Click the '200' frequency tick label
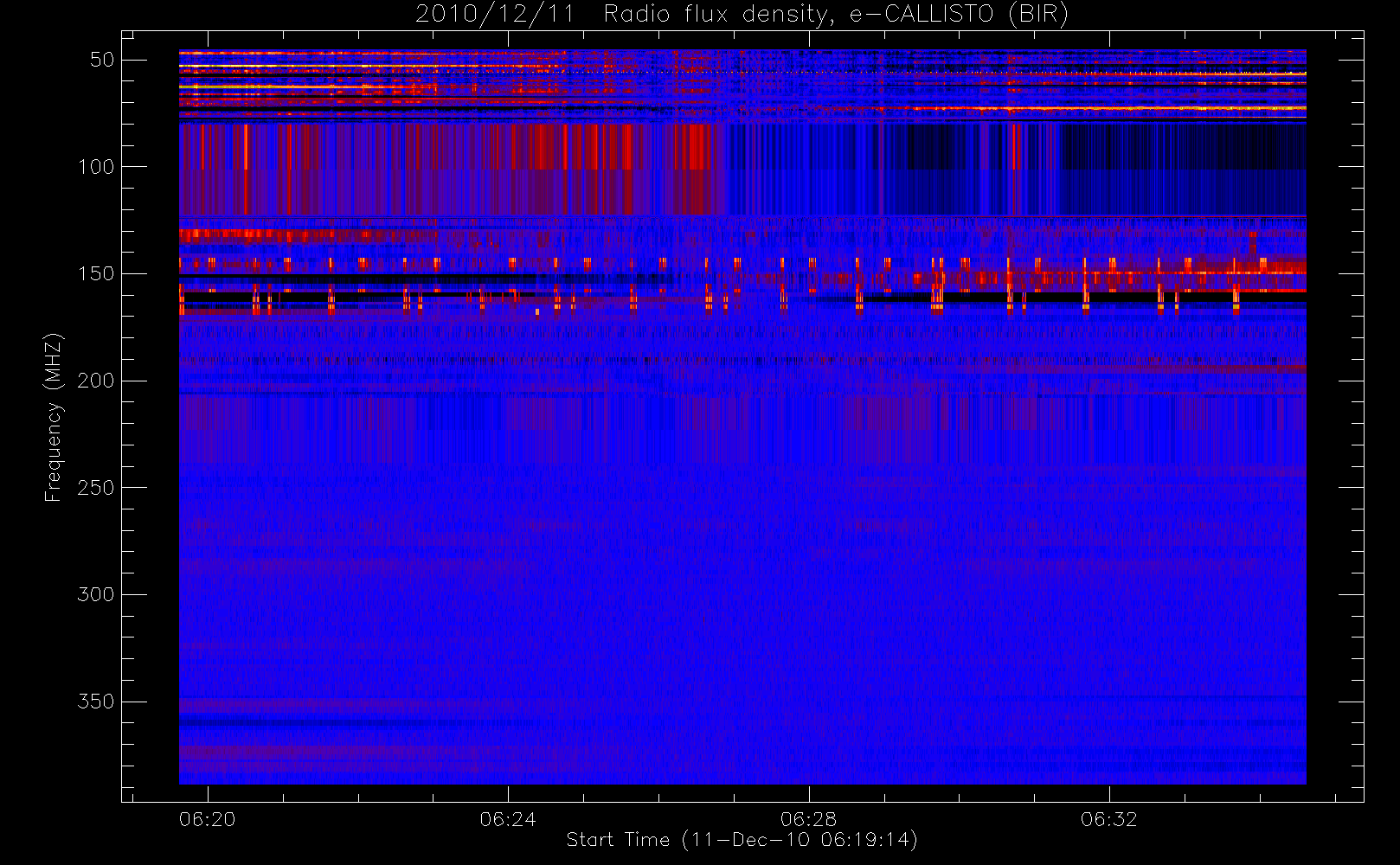The image size is (1400, 865). click(x=96, y=381)
